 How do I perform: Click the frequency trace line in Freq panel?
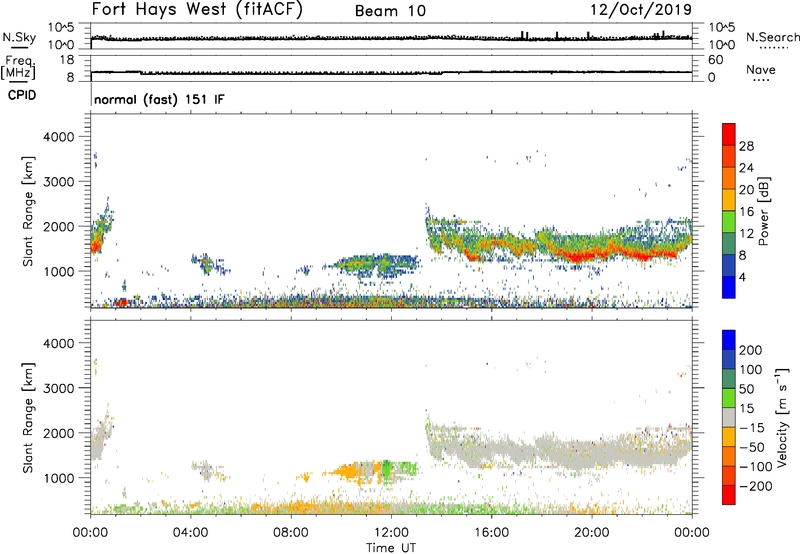(x=391, y=72)
